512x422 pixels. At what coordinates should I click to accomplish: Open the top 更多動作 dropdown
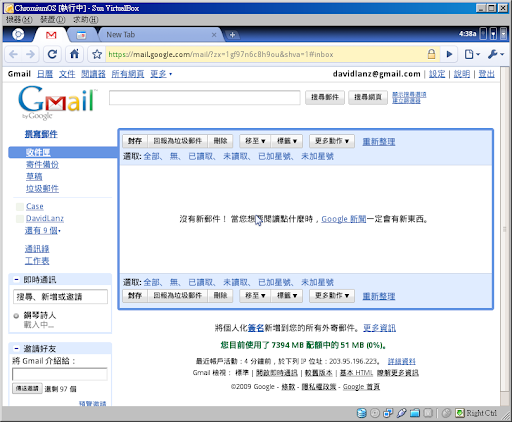click(332, 141)
